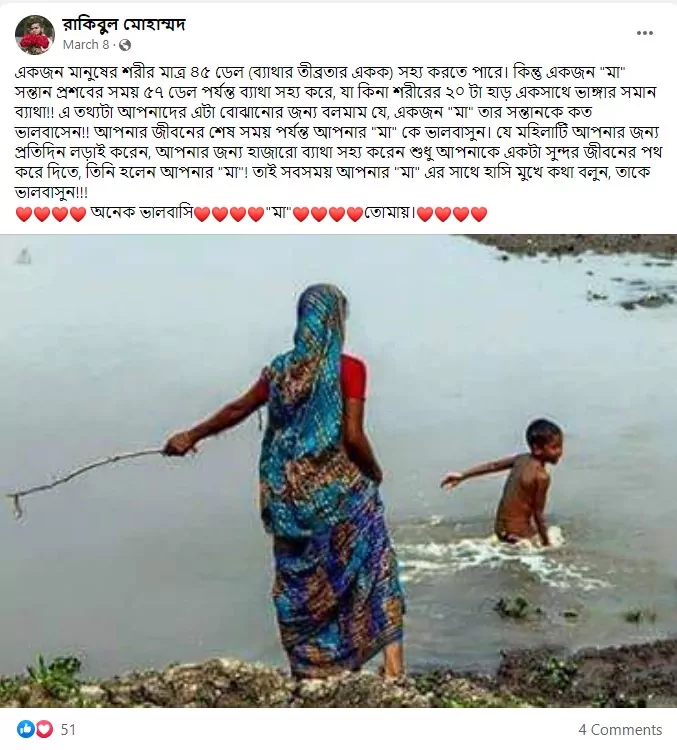Open the poster's name রাকিবুল মোহাম্মদ

coord(123,23)
